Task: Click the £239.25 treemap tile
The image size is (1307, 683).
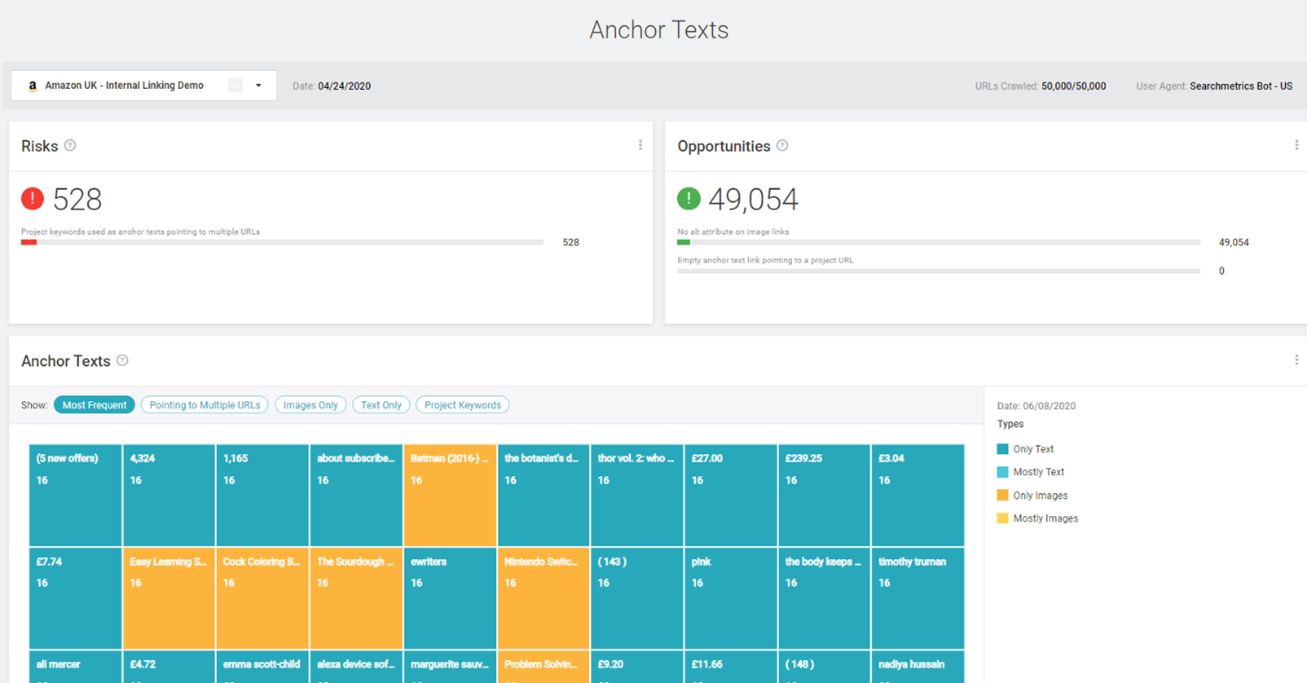Action: click(x=824, y=495)
